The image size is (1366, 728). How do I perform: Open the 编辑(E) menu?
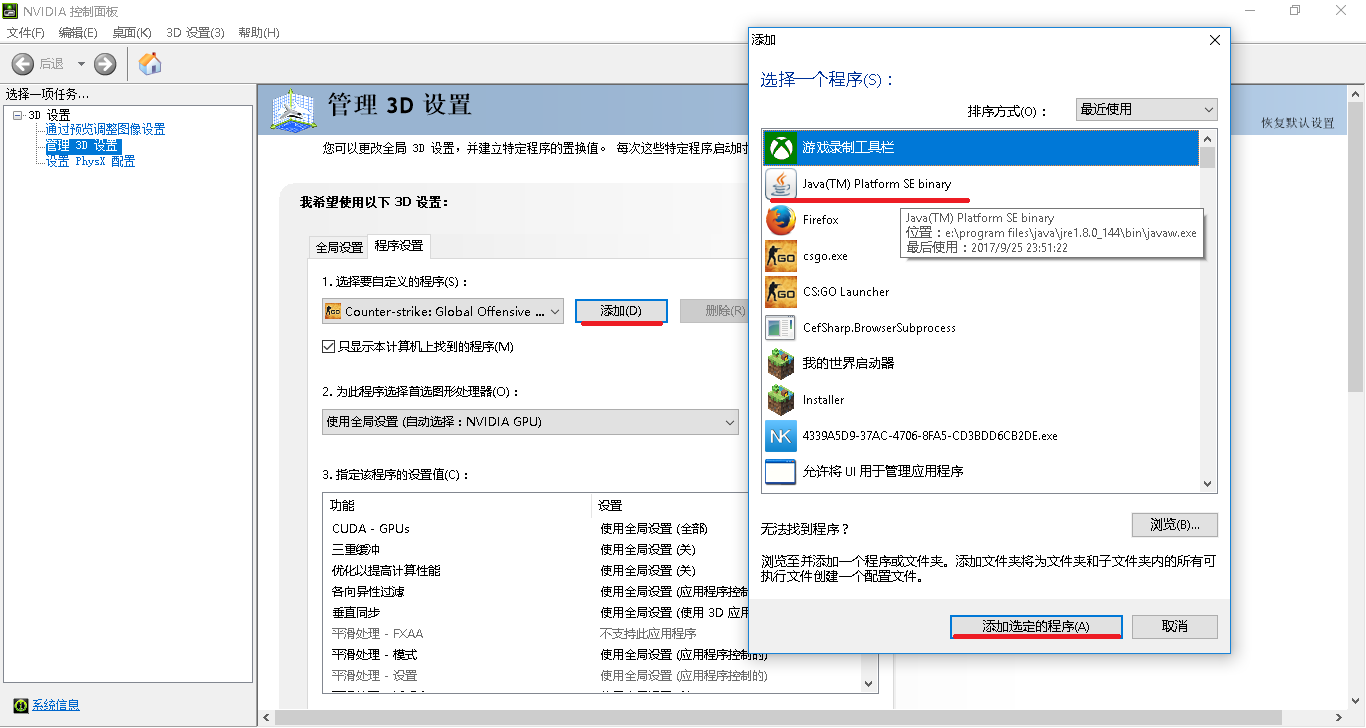[x=78, y=33]
